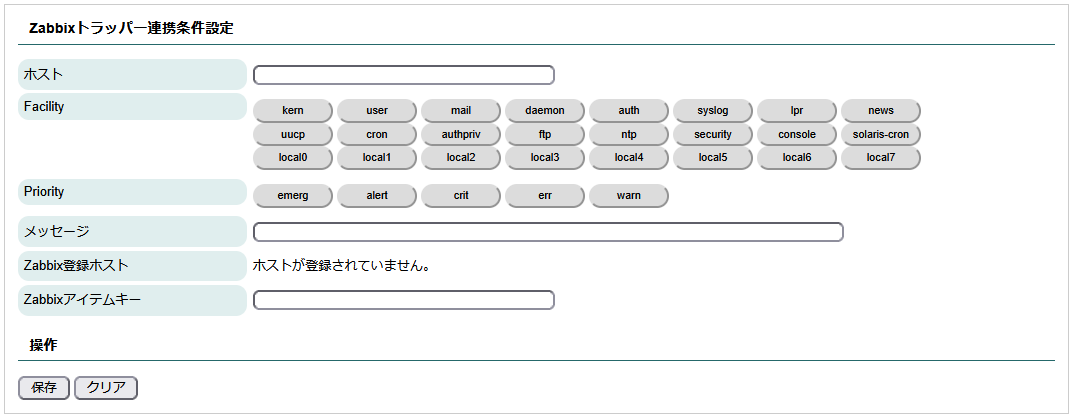The image size is (1072, 416).
Task: Click the クリア button
Action: [x=106, y=388]
